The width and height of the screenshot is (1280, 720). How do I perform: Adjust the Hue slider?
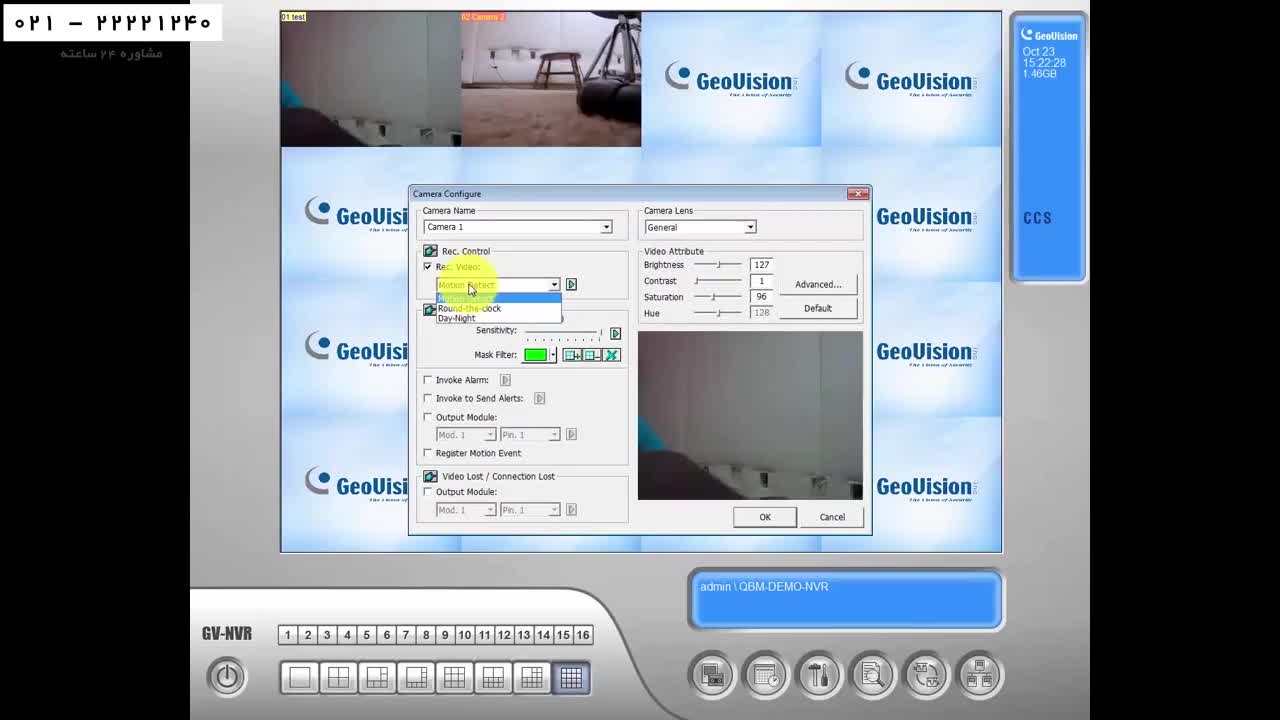point(719,313)
